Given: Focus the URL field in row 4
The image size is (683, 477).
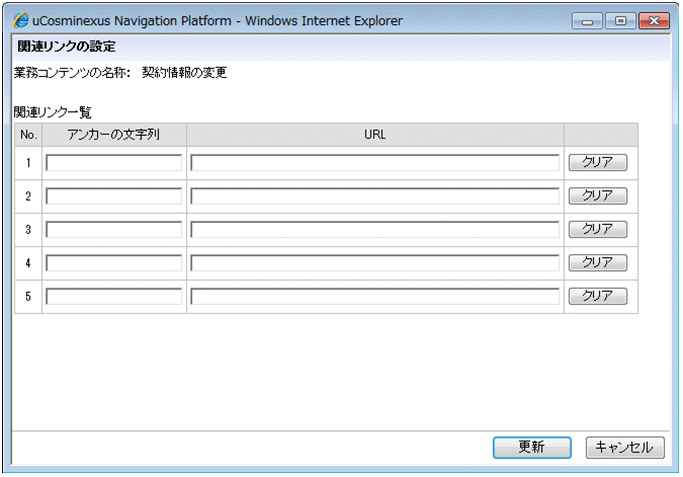Looking at the screenshot, I should click(375, 263).
